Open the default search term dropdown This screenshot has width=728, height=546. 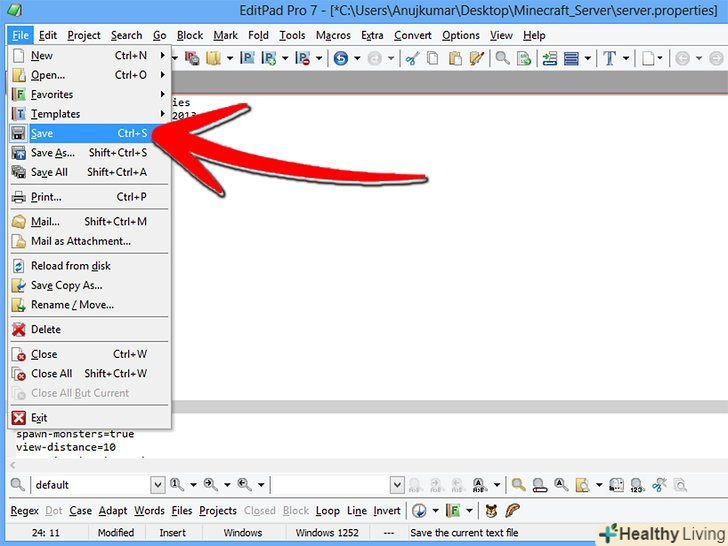(158, 485)
